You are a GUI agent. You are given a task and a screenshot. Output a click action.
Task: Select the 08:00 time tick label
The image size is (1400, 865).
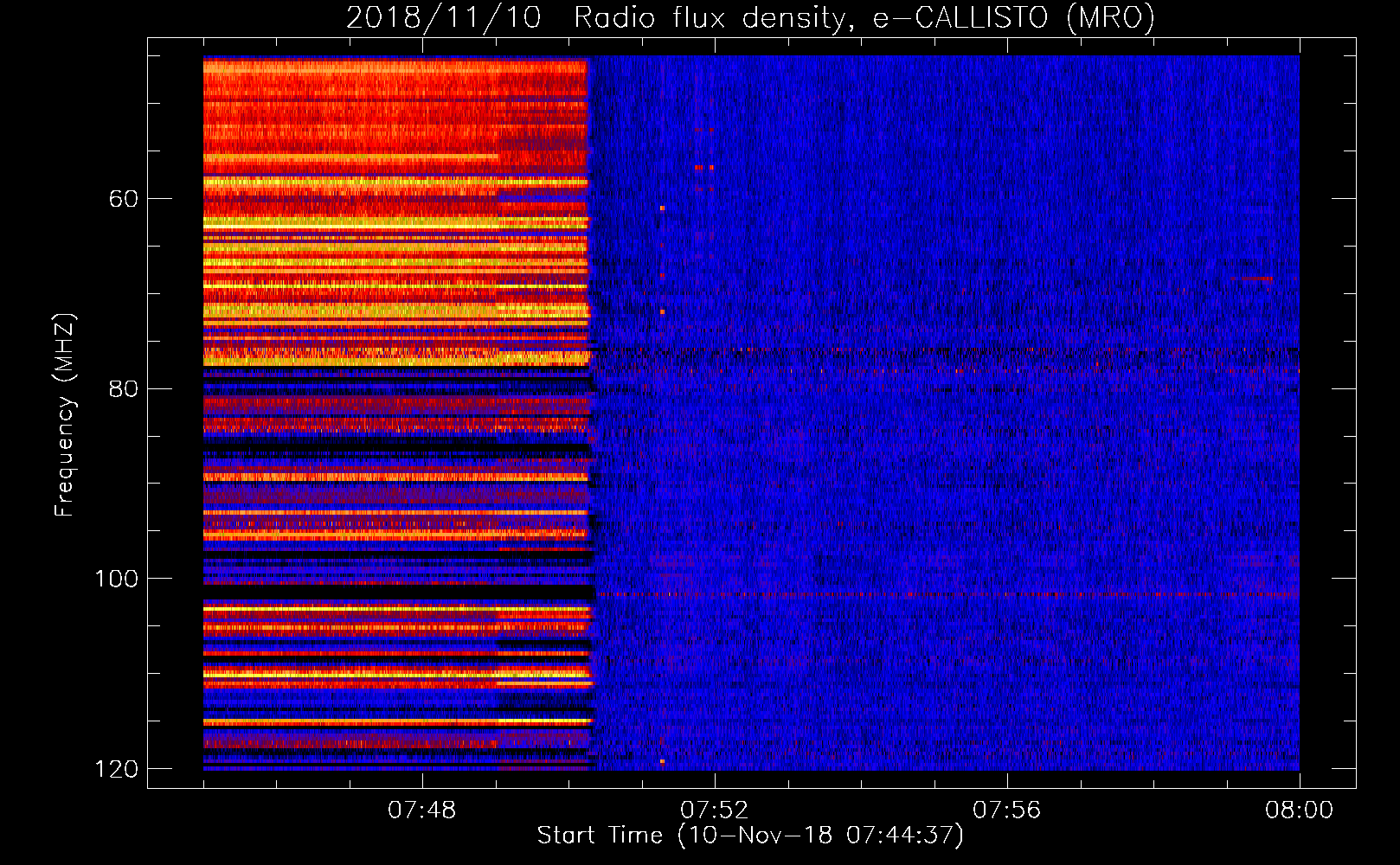(1300, 810)
